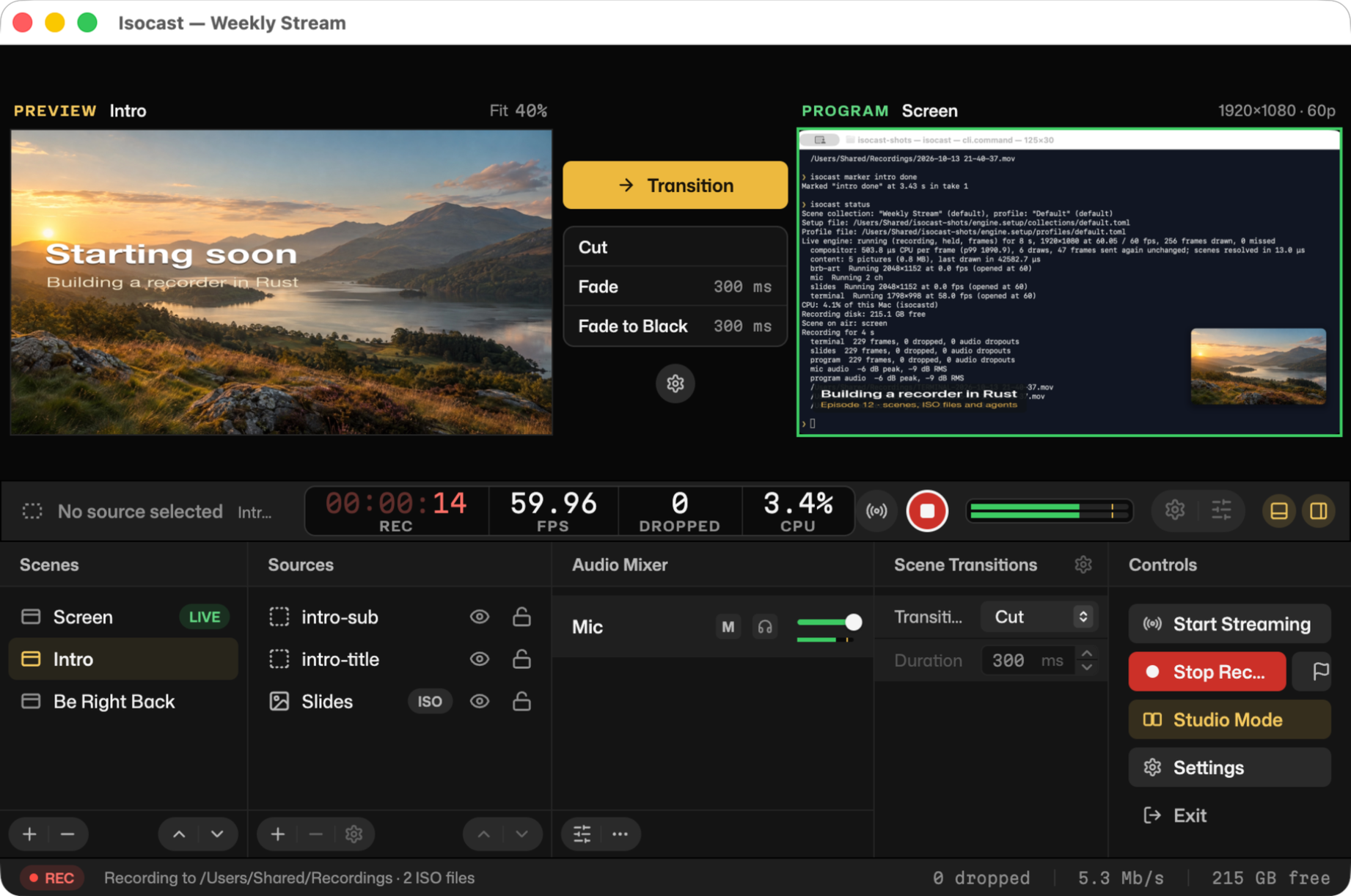Select the Be Right Back scene
Viewport: 1351px width, 896px height.
pyautogui.click(x=123, y=702)
